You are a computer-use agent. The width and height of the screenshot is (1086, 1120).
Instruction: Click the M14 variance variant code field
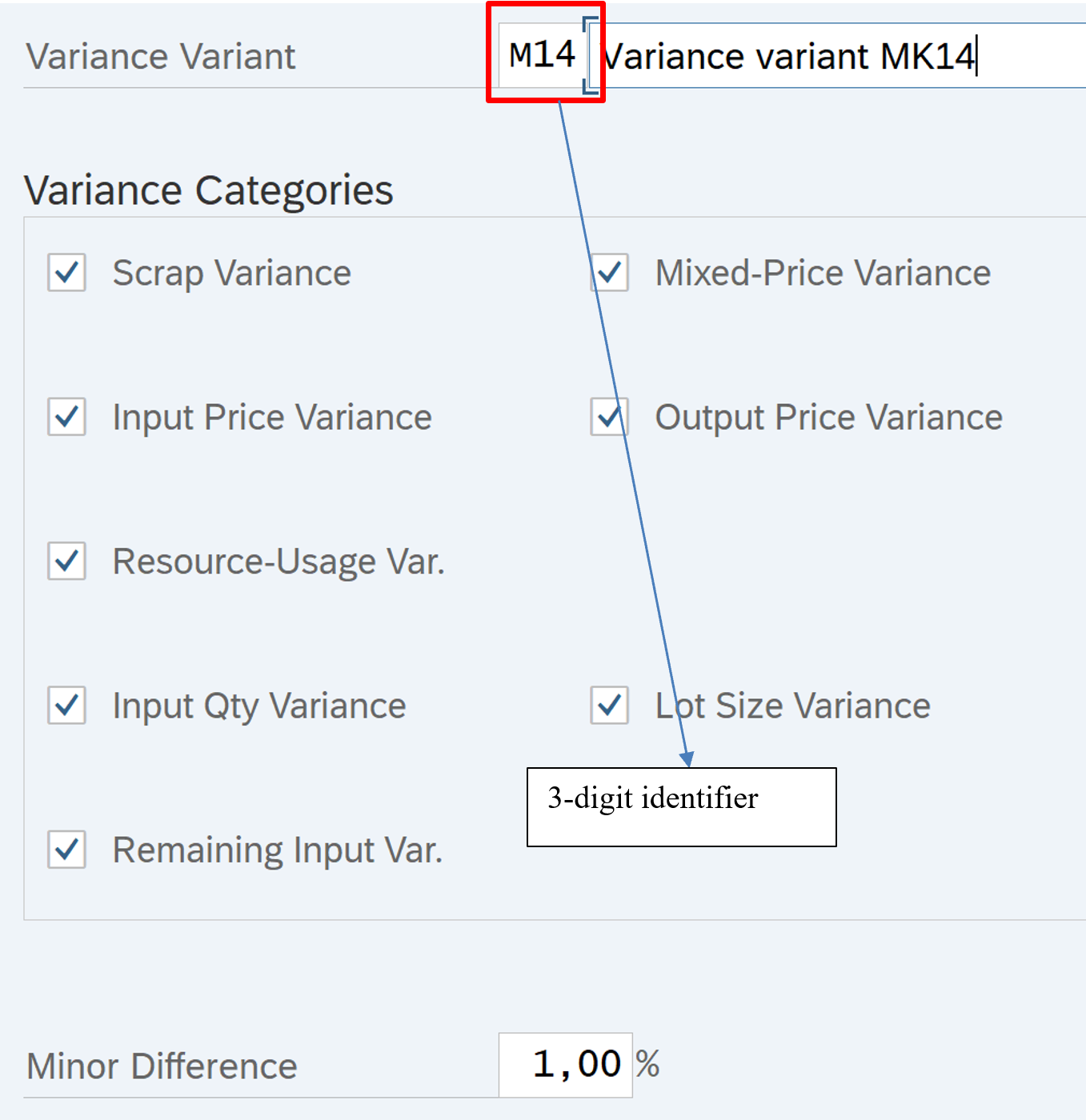click(542, 55)
